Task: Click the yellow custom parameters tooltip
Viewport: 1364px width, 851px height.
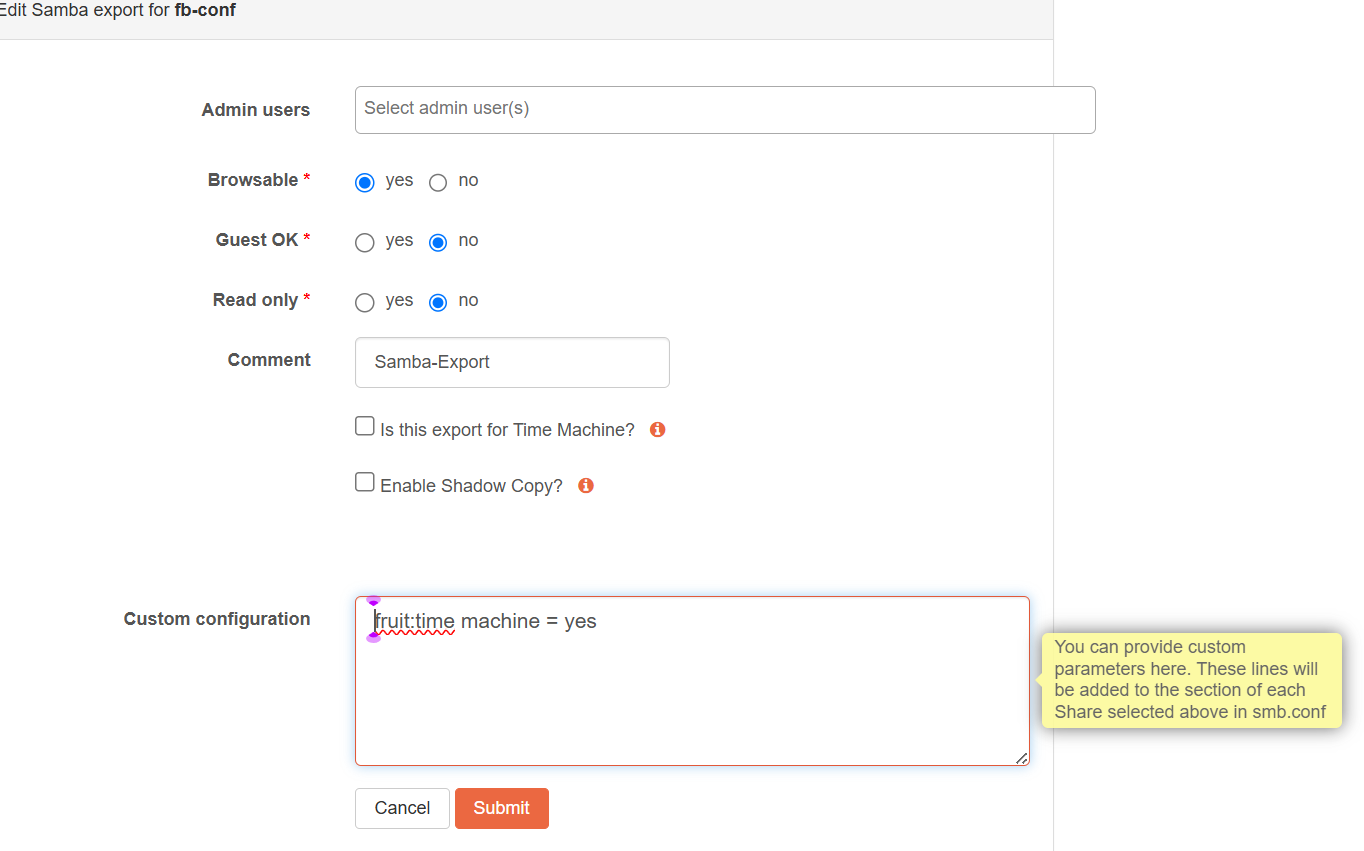Action: tap(1190, 680)
